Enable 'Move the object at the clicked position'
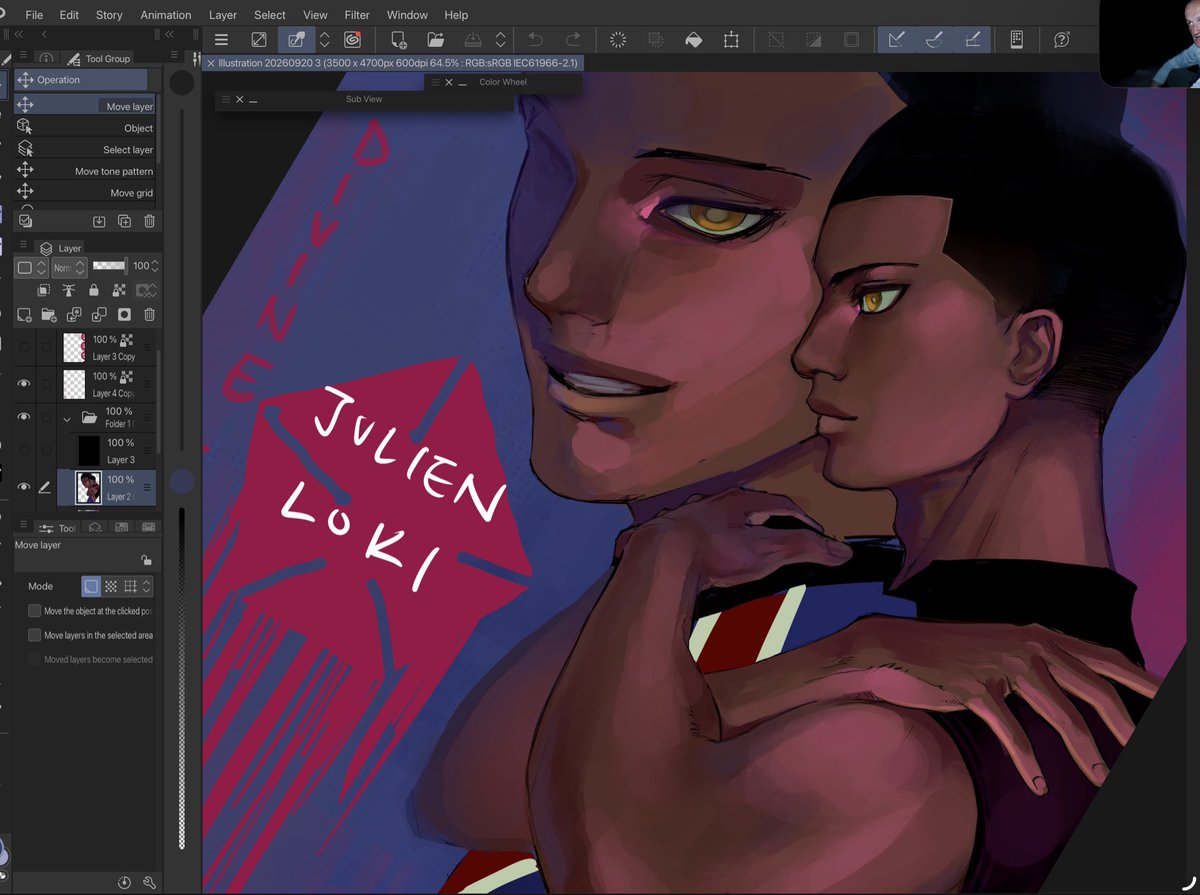This screenshot has width=1200, height=895. [35, 611]
